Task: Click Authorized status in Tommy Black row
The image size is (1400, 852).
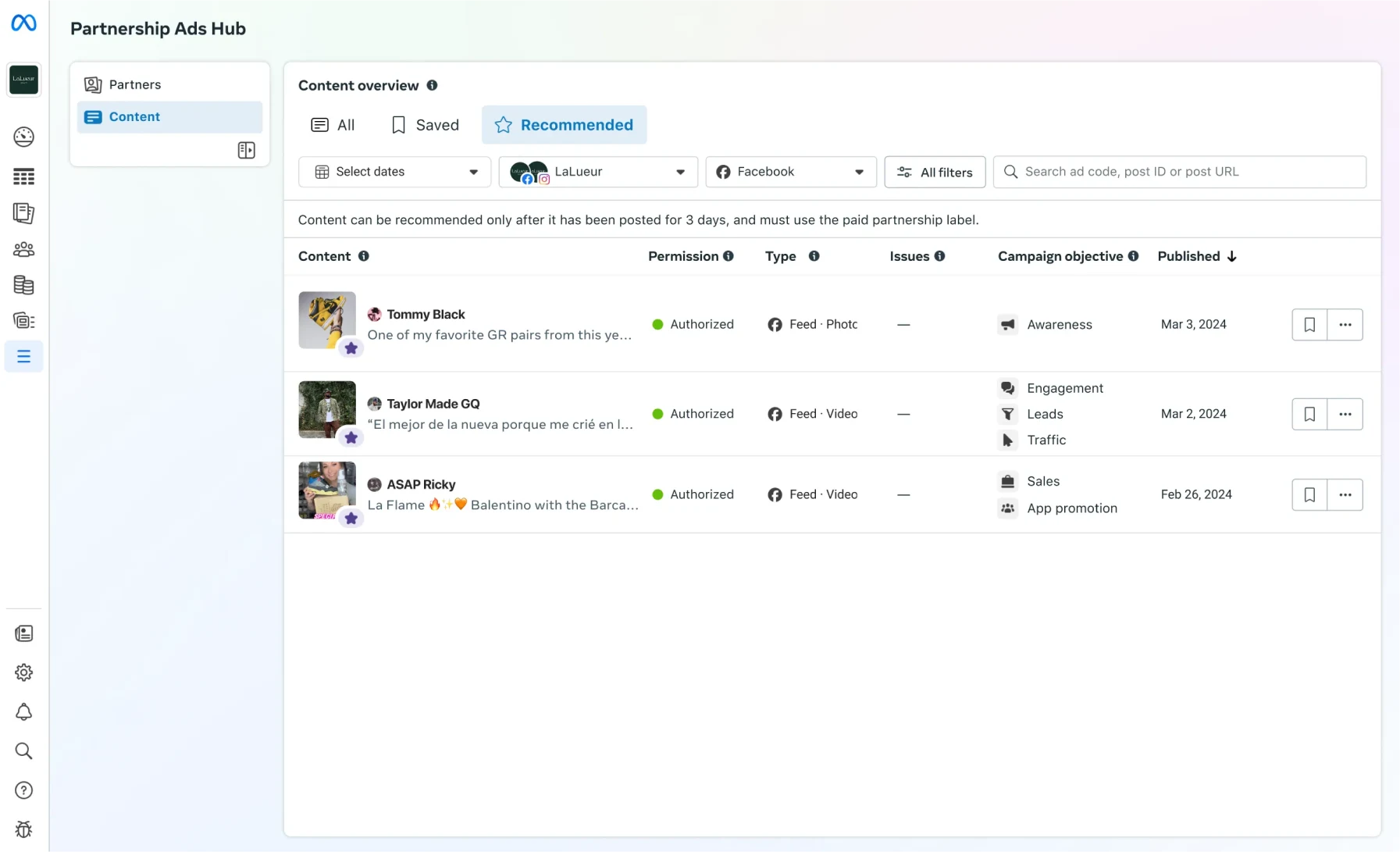Action: 693,324
